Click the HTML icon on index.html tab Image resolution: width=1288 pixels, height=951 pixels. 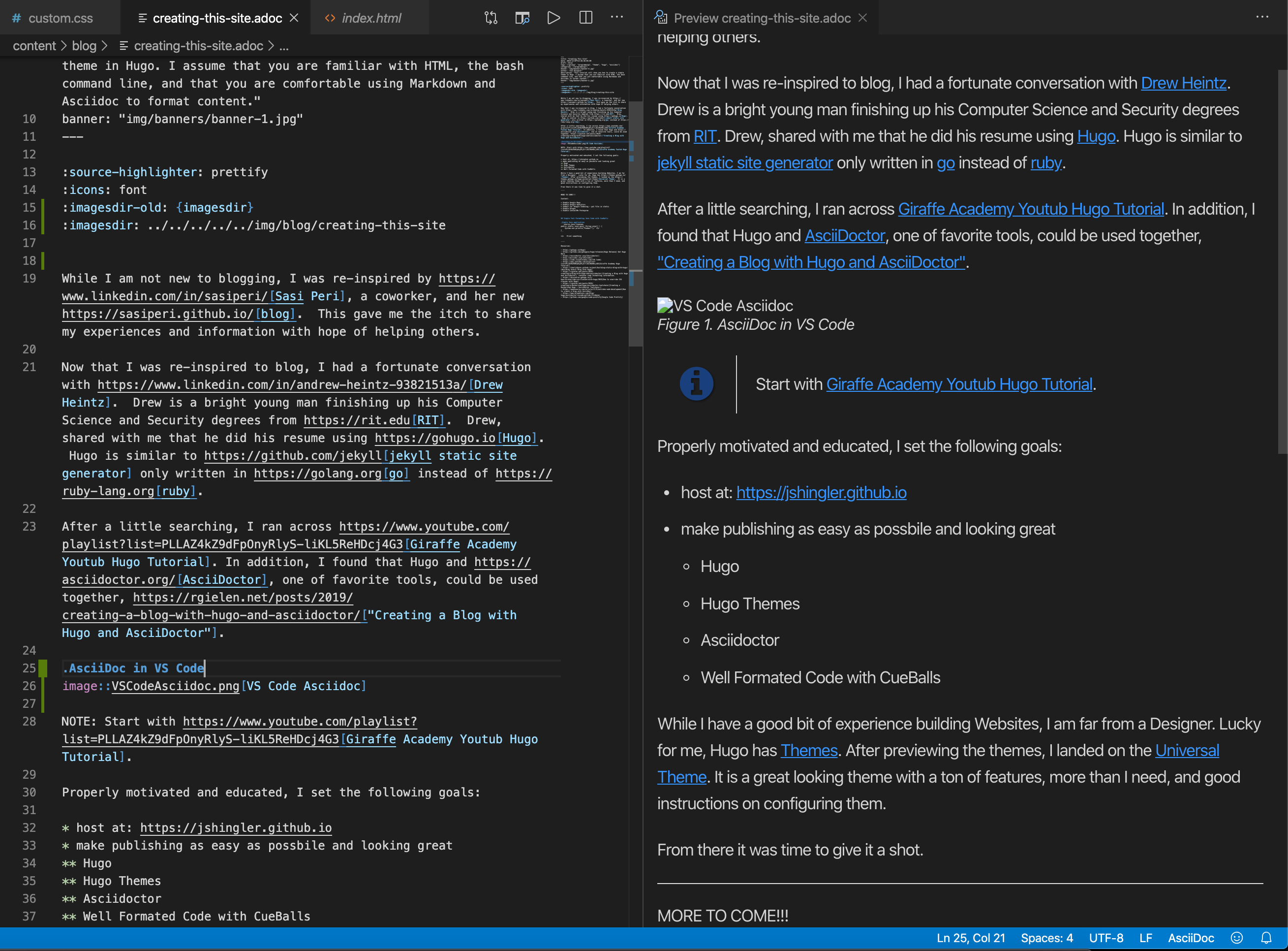(330, 18)
